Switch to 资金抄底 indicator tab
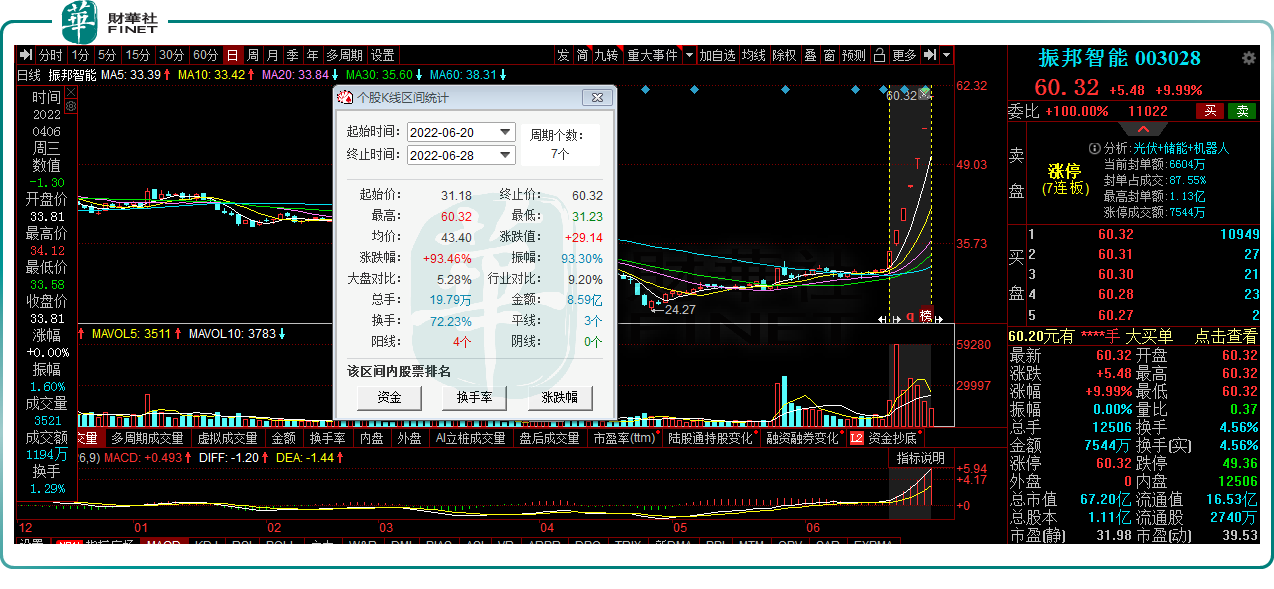The image size is (1274, 589). [892, 438]
